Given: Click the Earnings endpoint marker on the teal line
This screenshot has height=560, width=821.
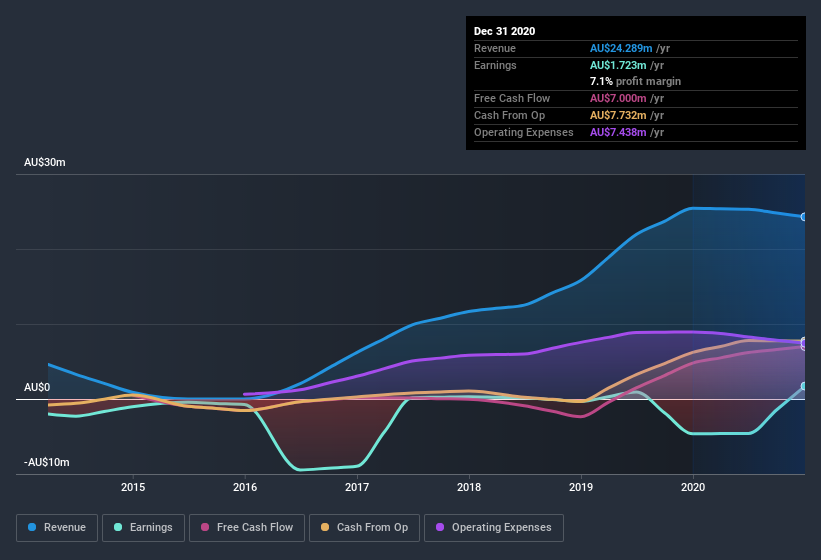Looking at the screenshot, I should tap(804, 386).
